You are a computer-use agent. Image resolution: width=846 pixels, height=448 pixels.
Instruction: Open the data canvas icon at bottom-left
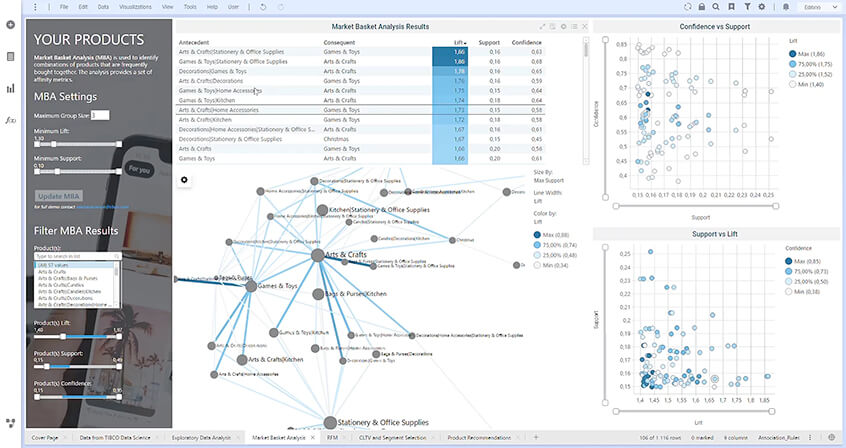tap(10, 424)
